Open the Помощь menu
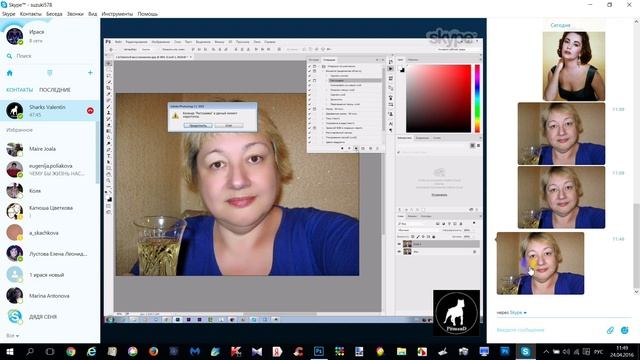Viewport: 640px width, 360px height. tap(147, 14)
